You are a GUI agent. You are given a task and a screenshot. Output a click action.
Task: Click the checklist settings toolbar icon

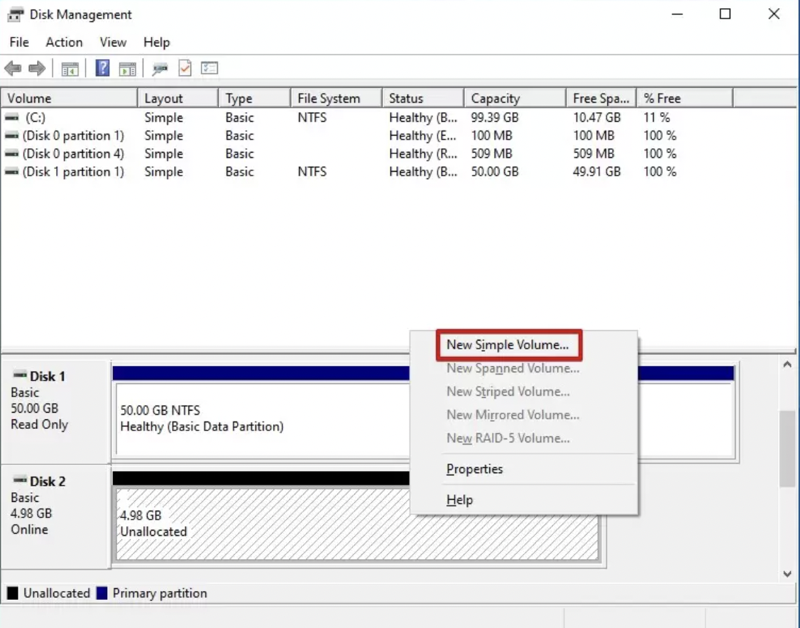(209, 69)
